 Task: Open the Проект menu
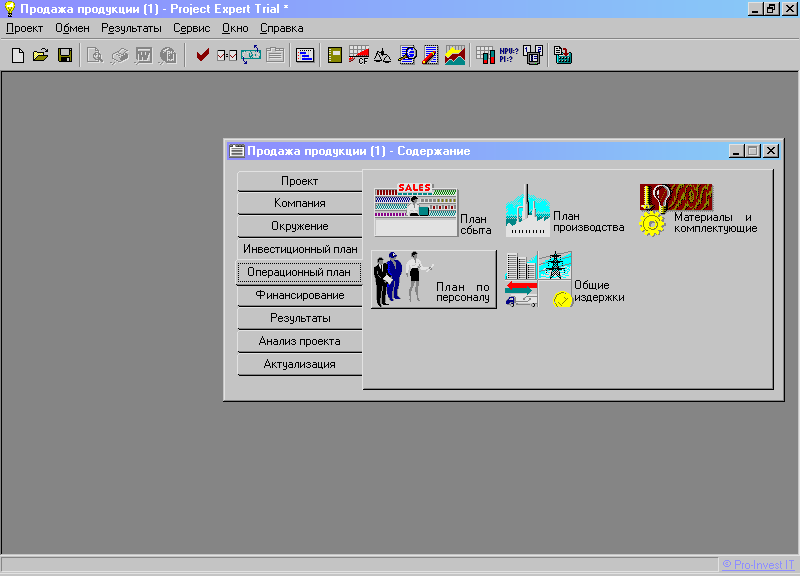[24, 29]
